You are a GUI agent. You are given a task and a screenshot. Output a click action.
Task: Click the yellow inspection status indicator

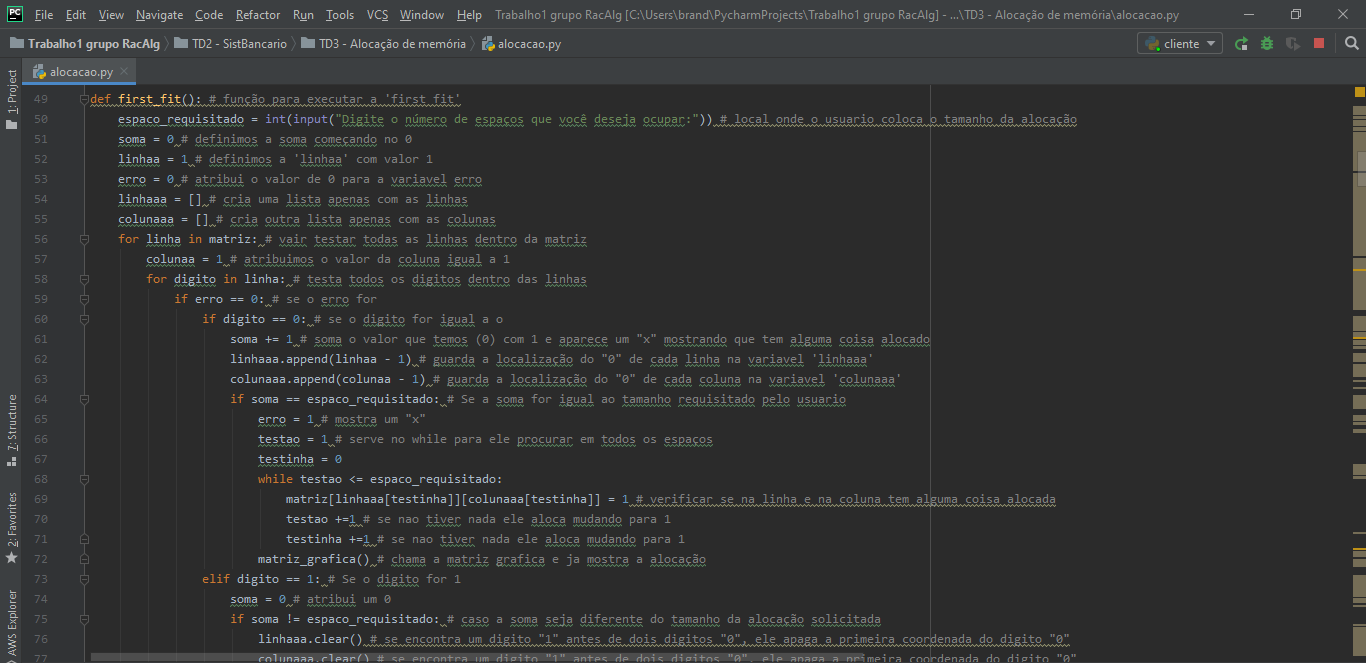[x=1360, y=92]
